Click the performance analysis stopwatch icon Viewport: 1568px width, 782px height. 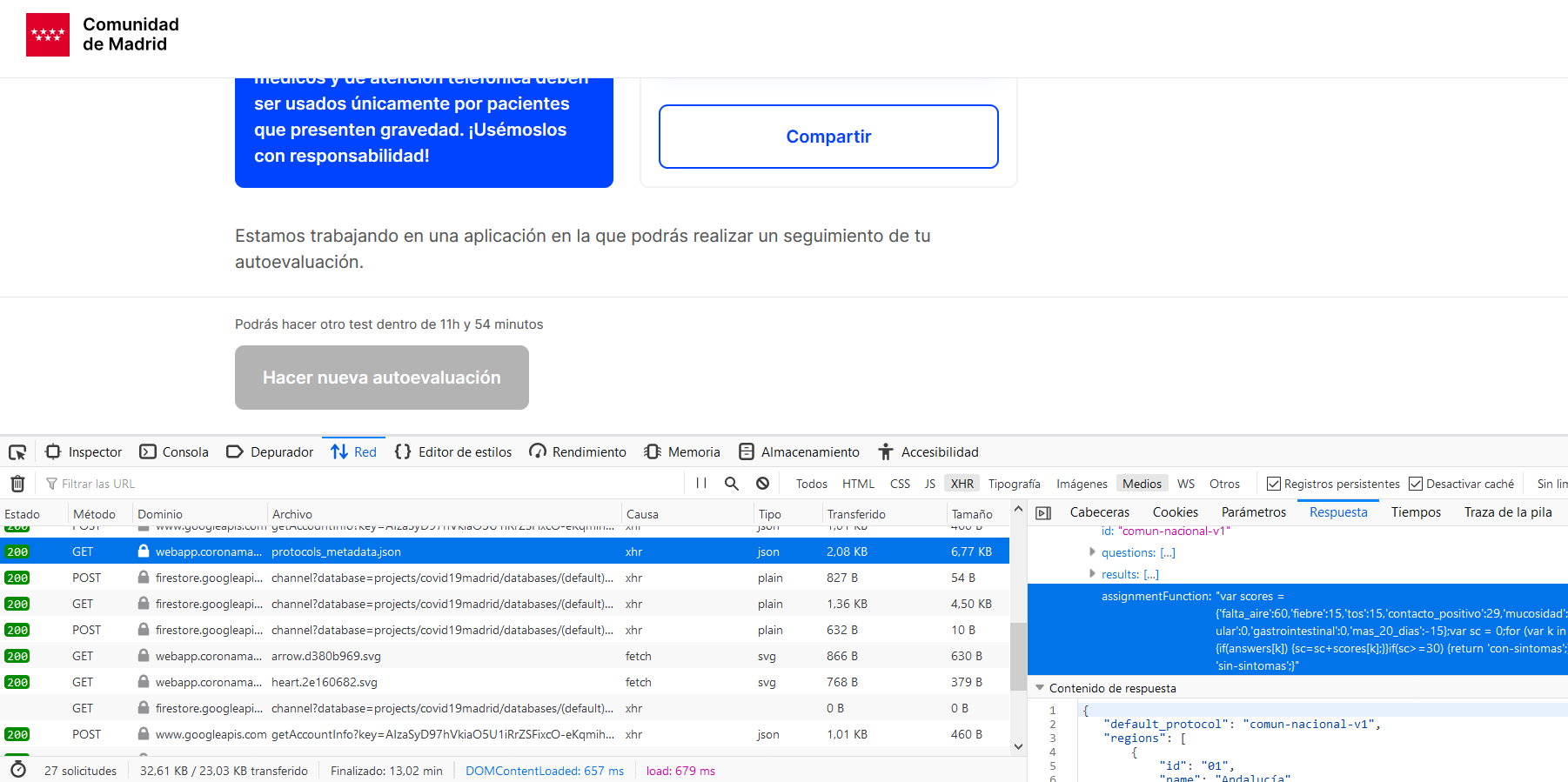point(17,770)
